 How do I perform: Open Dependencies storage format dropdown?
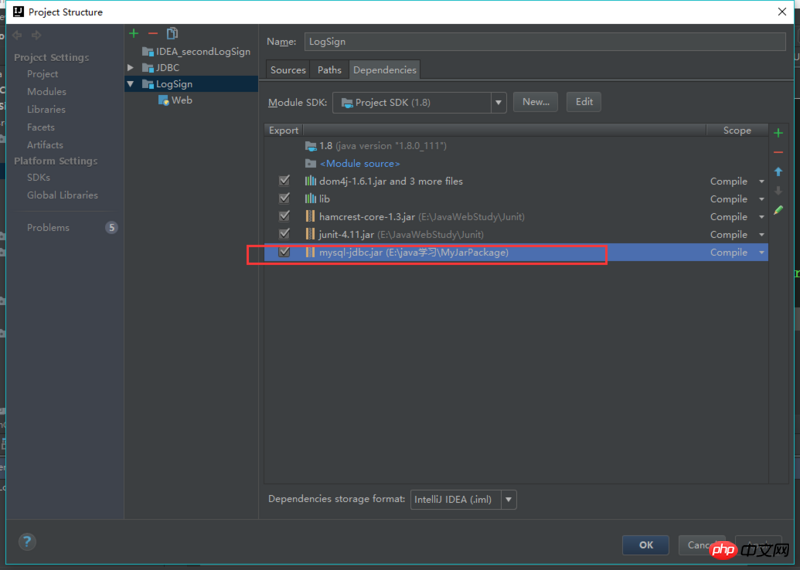[509, 500]
